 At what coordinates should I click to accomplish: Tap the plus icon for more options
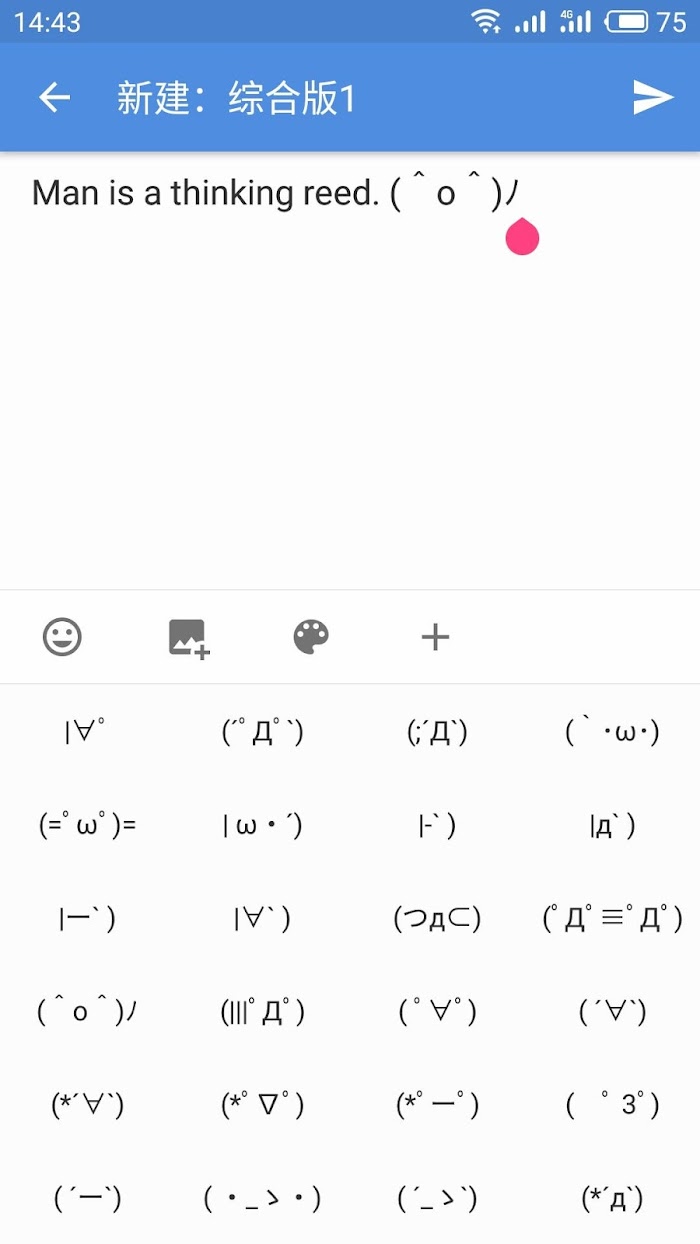435,637
